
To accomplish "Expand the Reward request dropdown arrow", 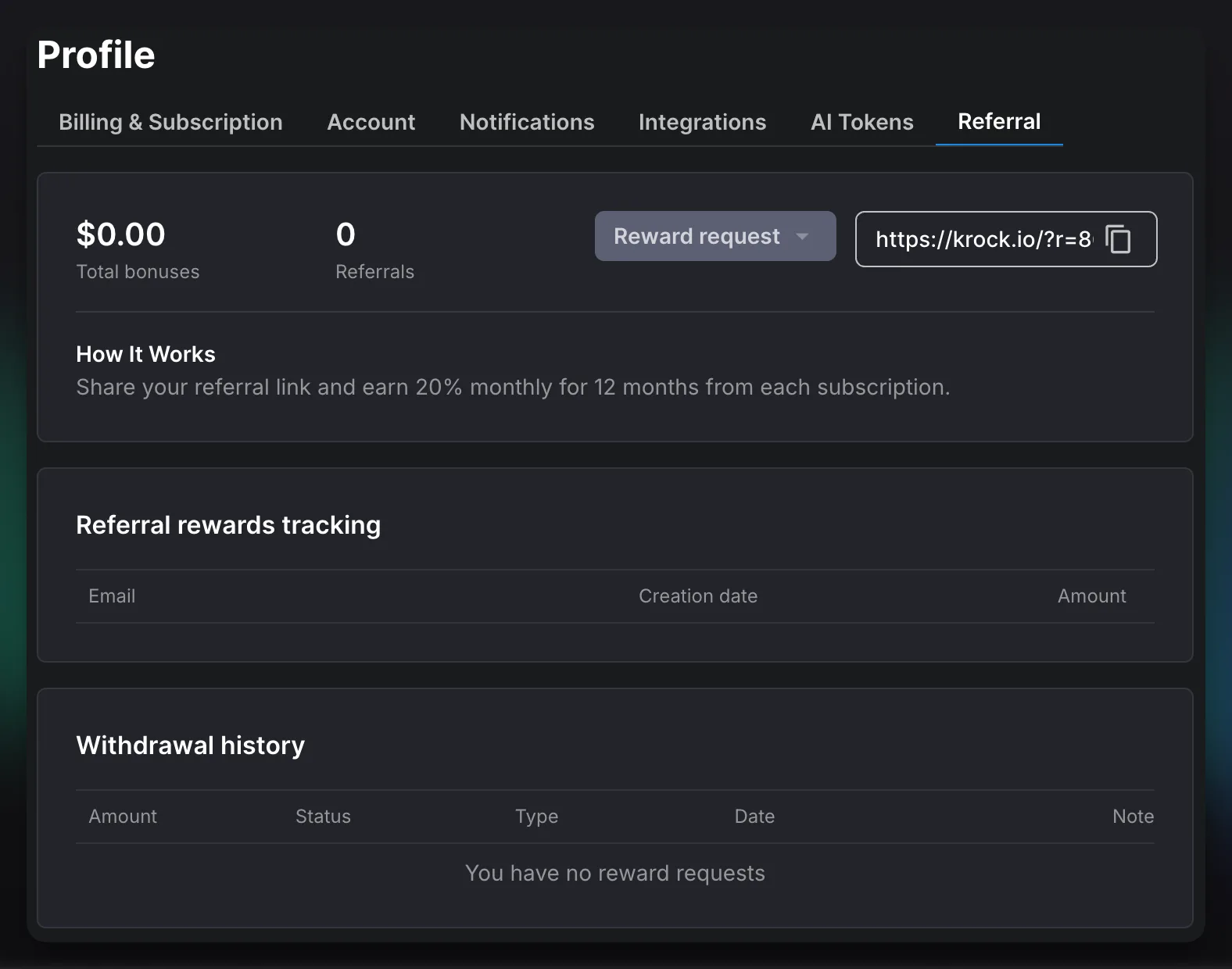I will click(802, 236).
